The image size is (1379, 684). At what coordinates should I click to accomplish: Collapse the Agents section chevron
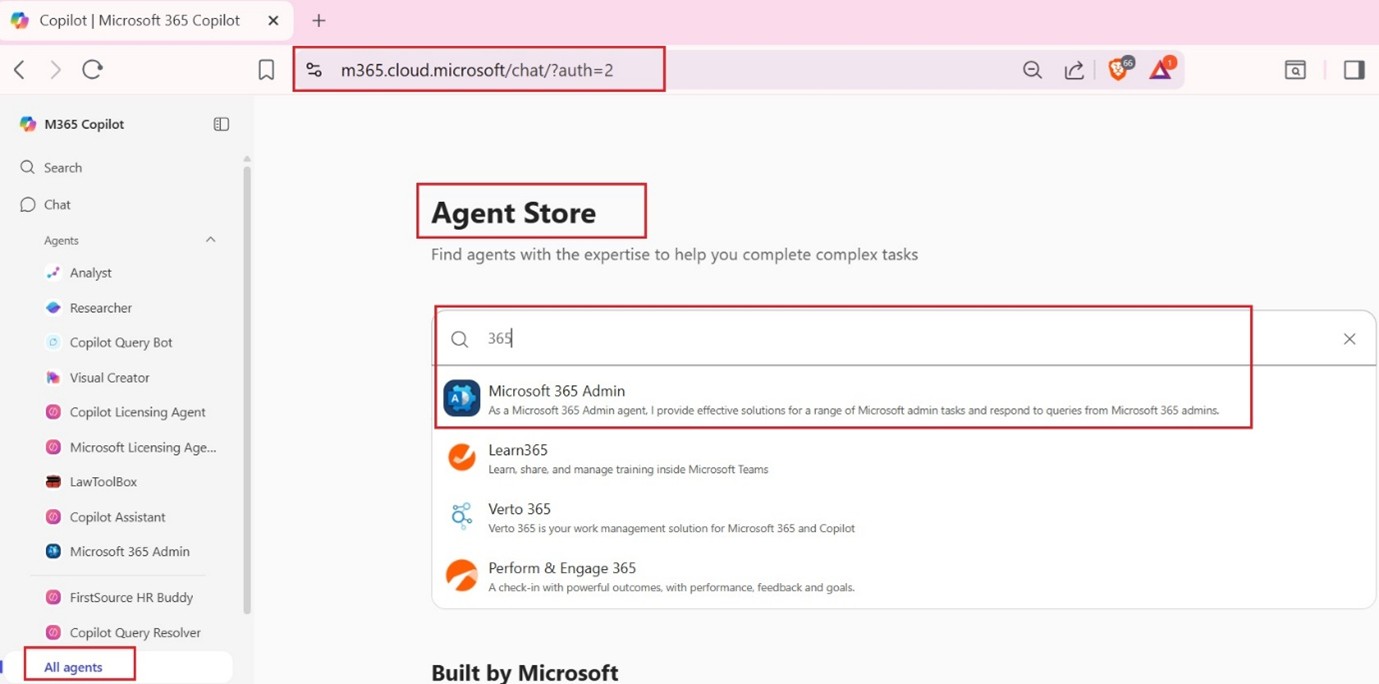(210, 240)
